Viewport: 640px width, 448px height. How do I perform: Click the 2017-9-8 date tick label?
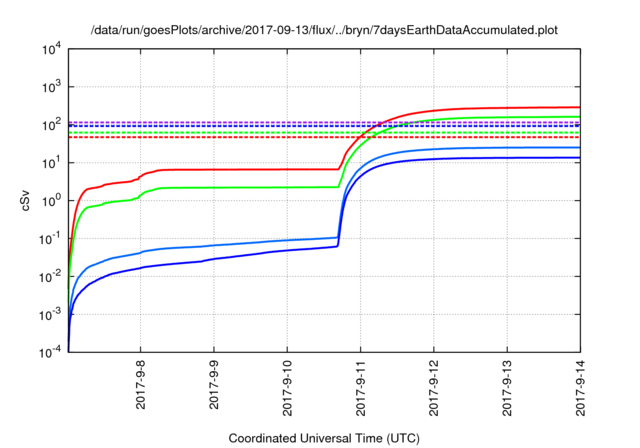click(140, 384)
